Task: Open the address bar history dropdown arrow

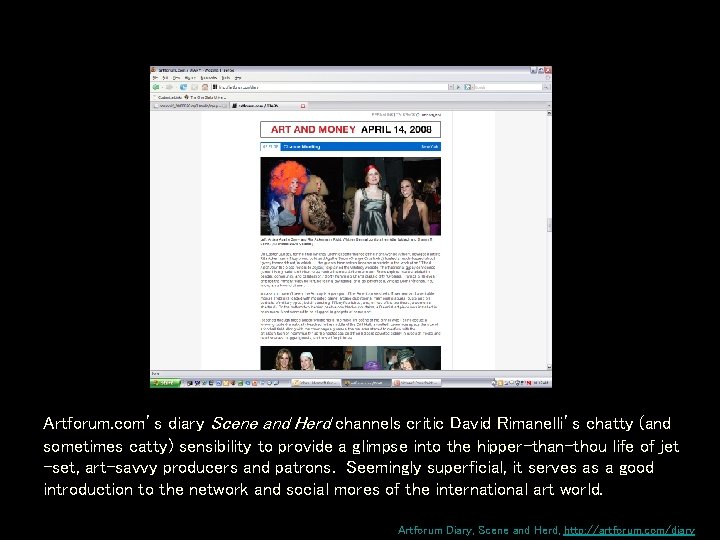Action: pos(450,87)
